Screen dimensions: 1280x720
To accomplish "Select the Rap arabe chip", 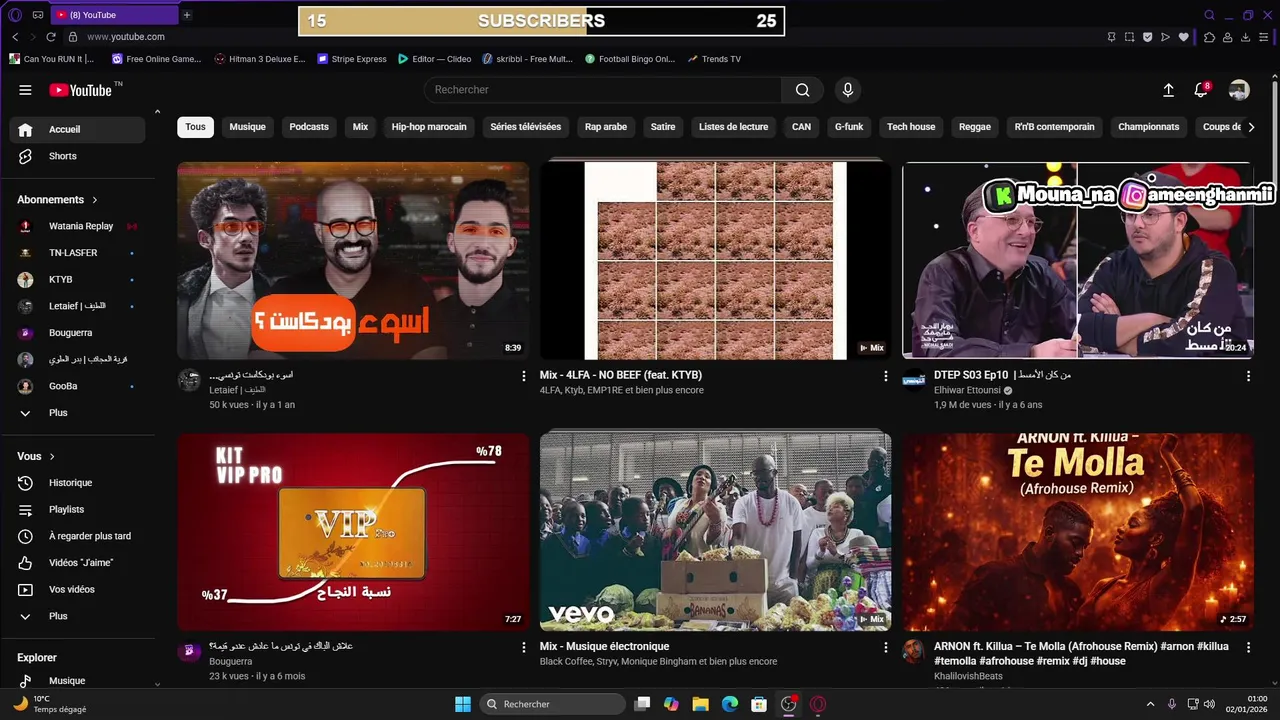I will [x=606, y=127].
